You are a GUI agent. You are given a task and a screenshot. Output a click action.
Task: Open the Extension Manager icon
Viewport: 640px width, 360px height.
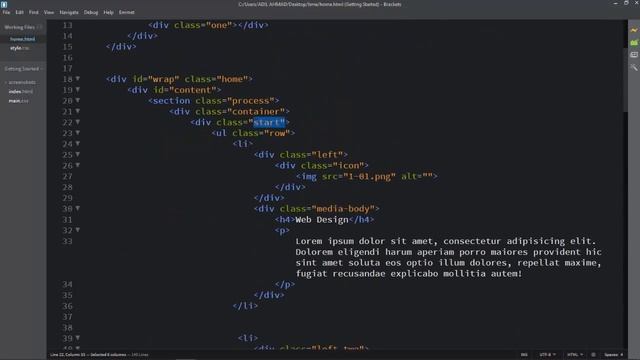pos(633,42)
